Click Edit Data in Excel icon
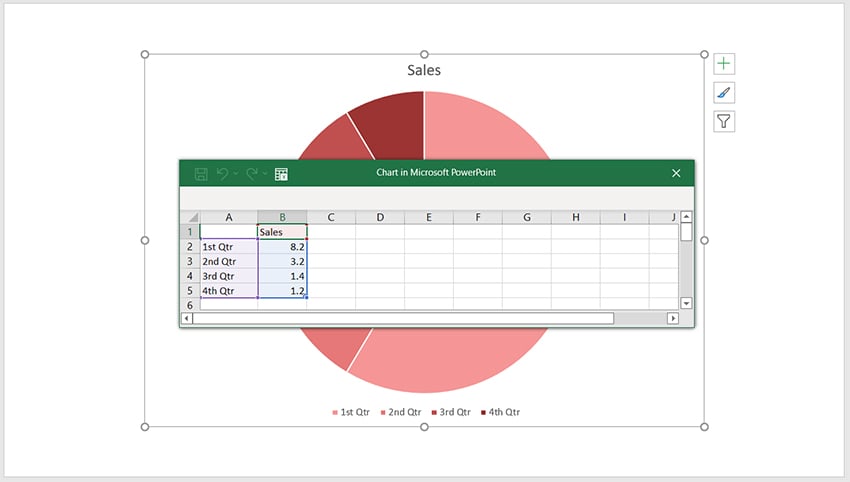This screenshot has height=482, width=850. click(281, 173)
